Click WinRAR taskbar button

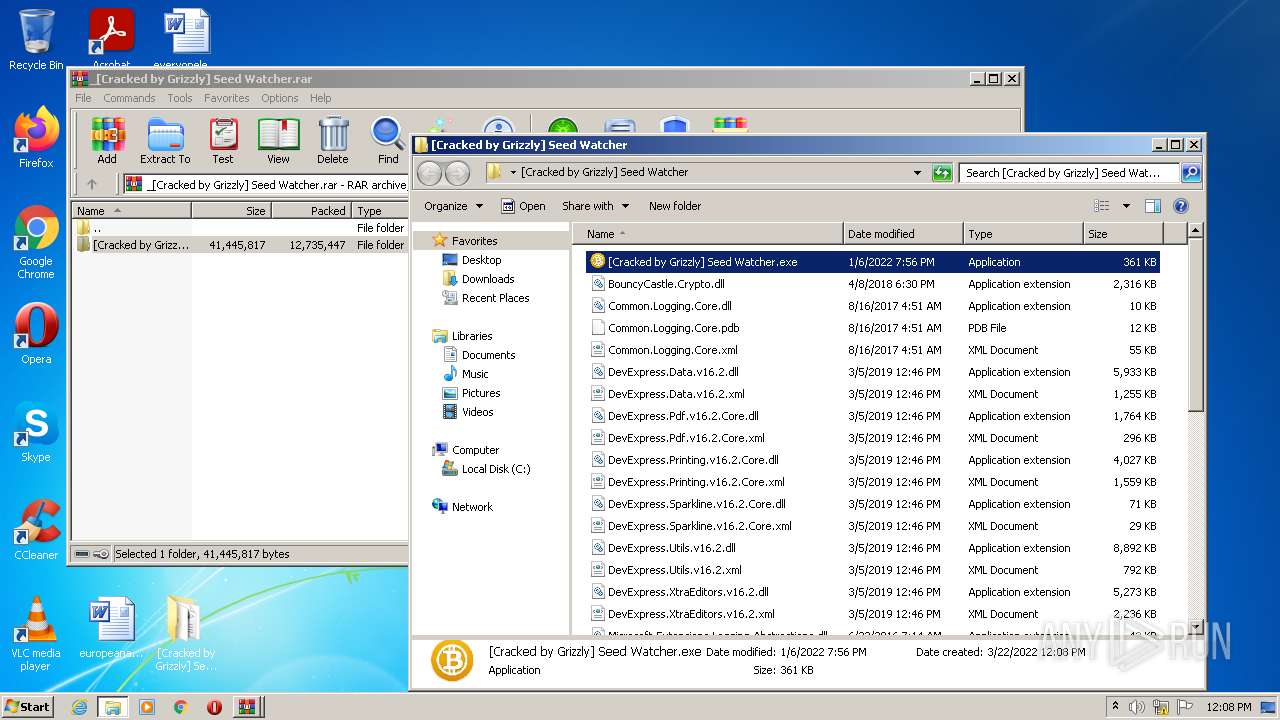pos(247,707)
